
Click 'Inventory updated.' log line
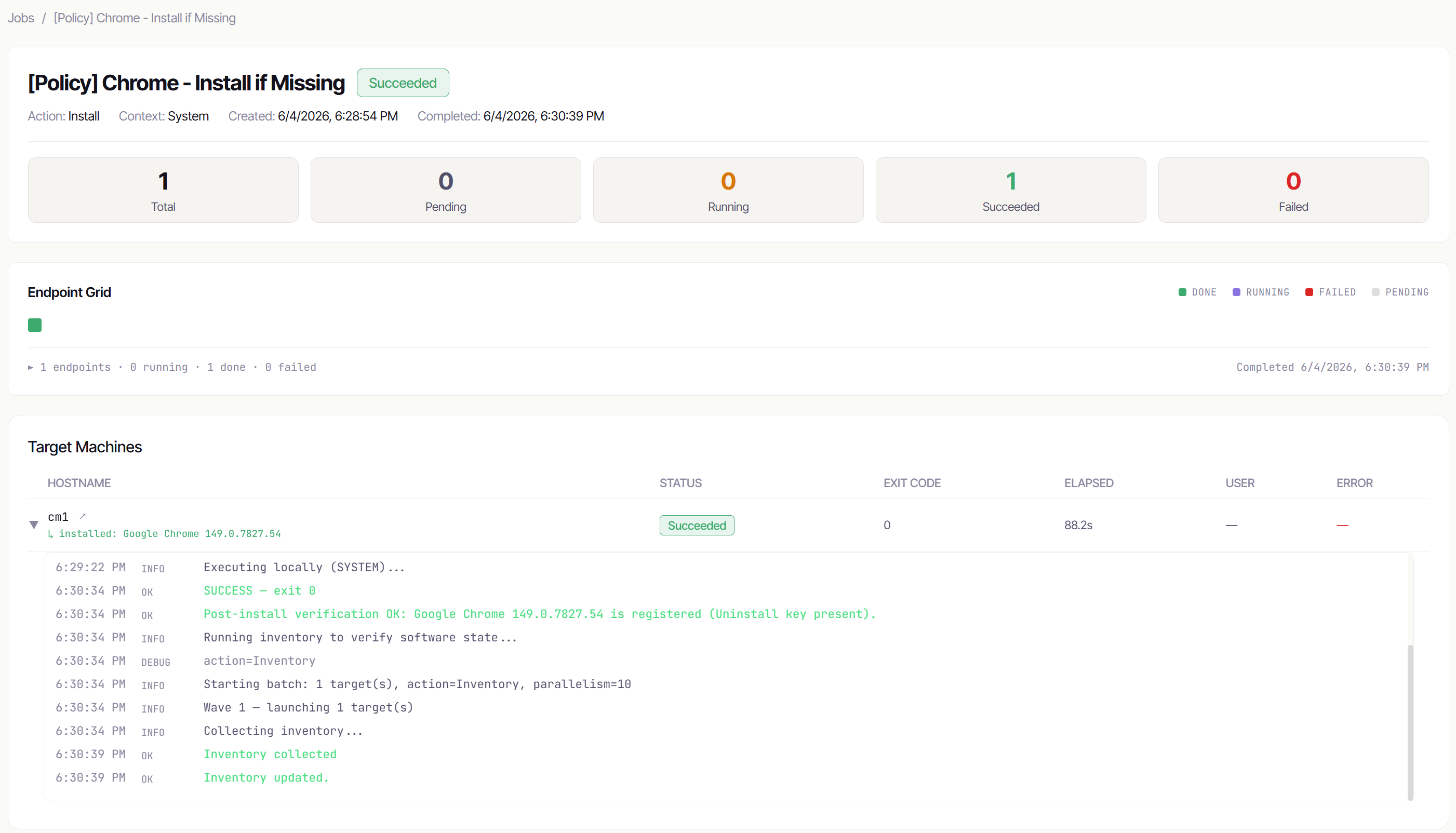tap(266, 777)
